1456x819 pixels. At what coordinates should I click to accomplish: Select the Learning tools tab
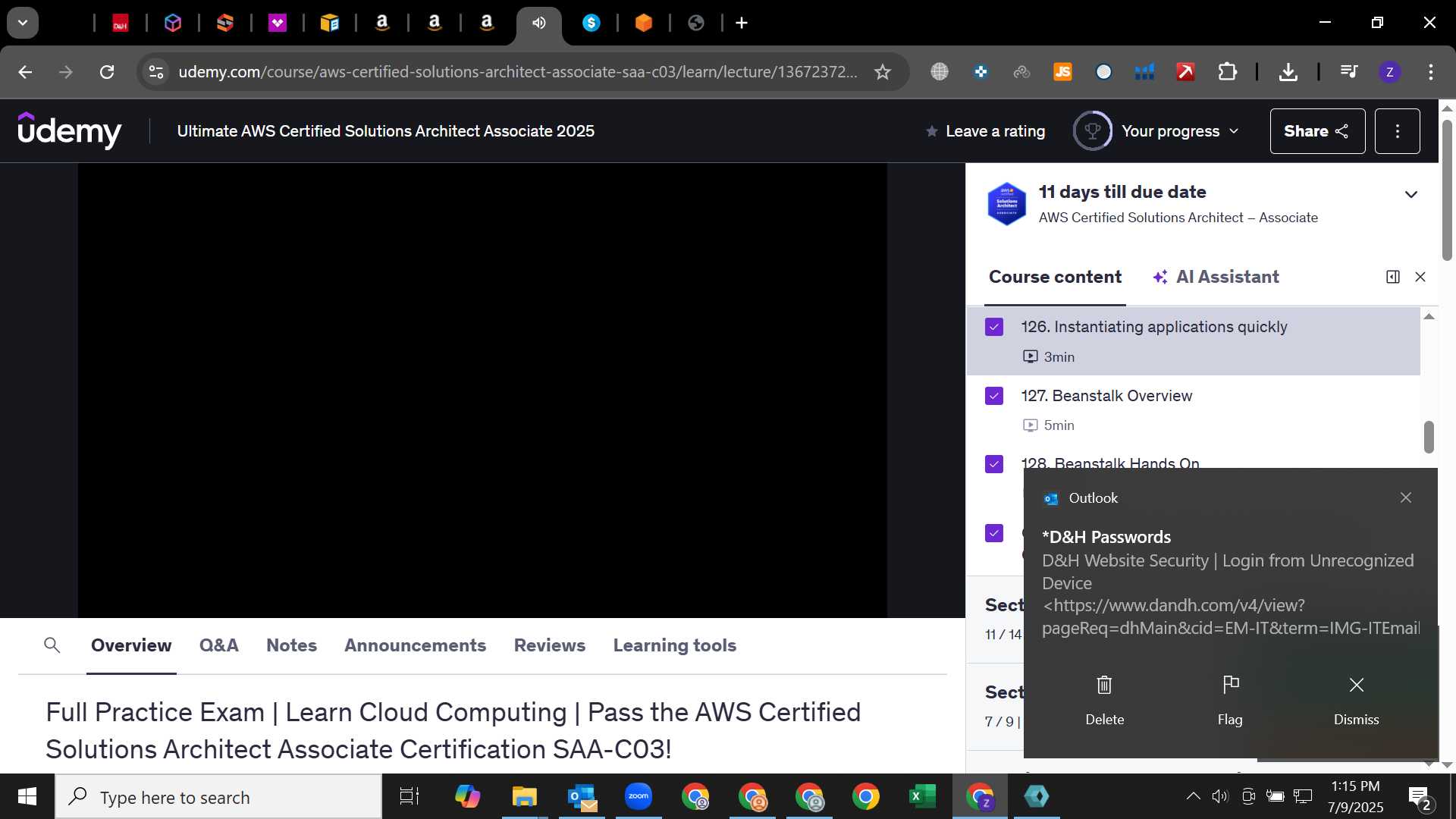[x=674, y=645]
